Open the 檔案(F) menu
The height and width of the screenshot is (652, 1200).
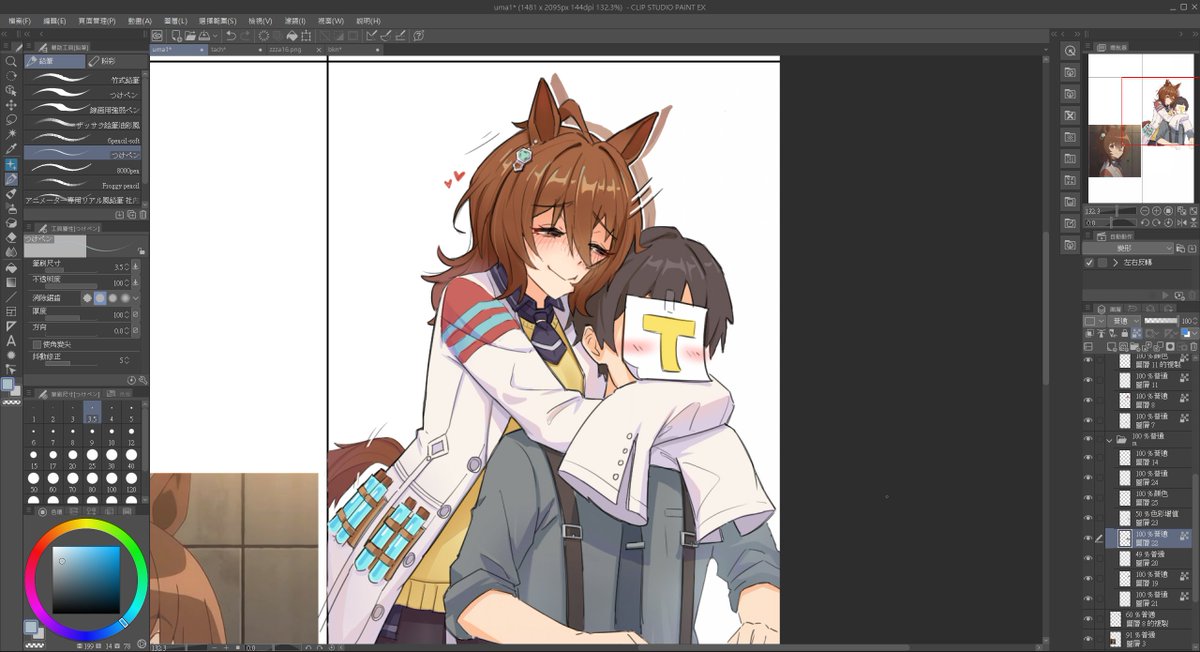tap(19, 20)
